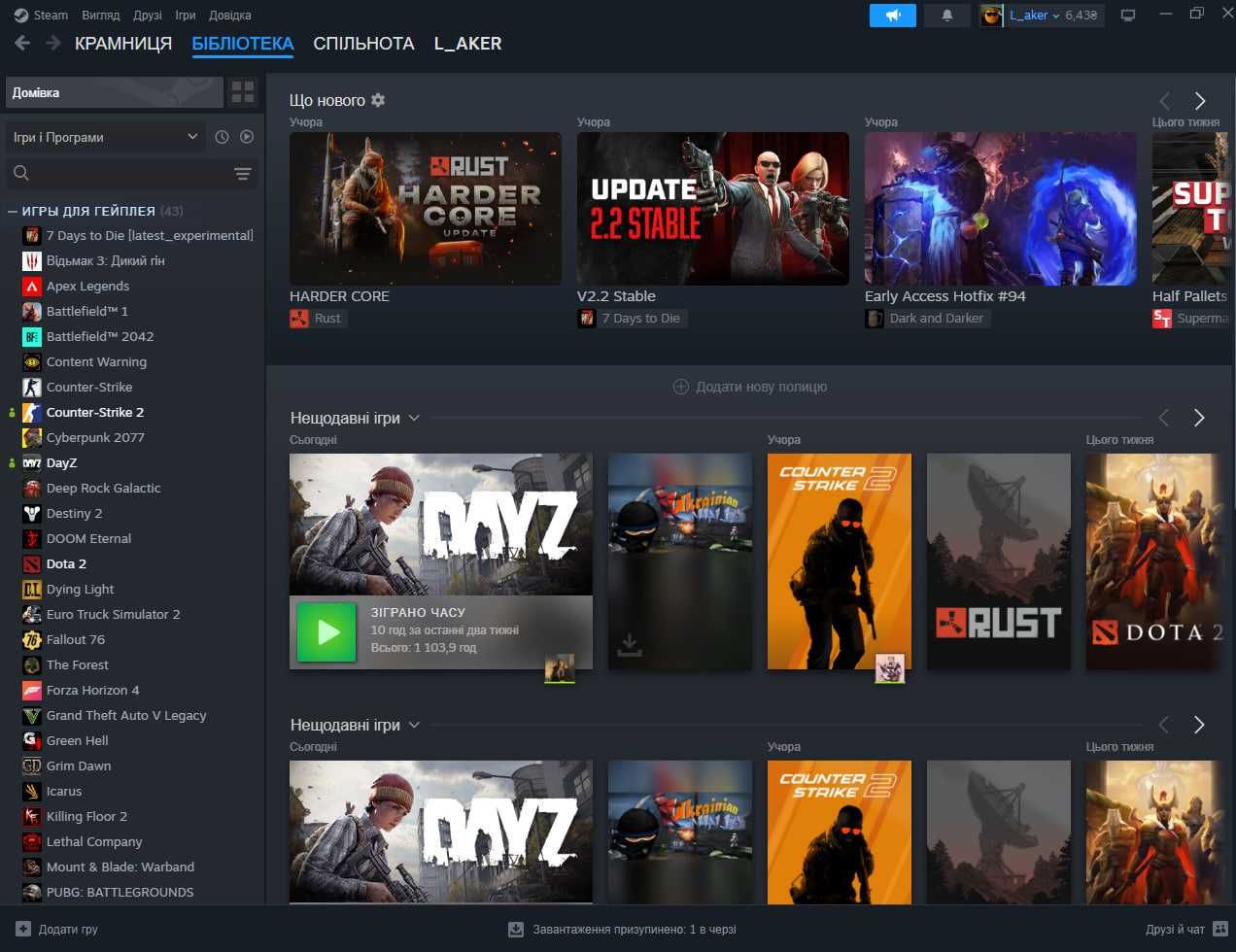1236x952 pixels.
Task: Click download icon on Ukrainian Ninja tile
Action: click(x=630, y=644)
